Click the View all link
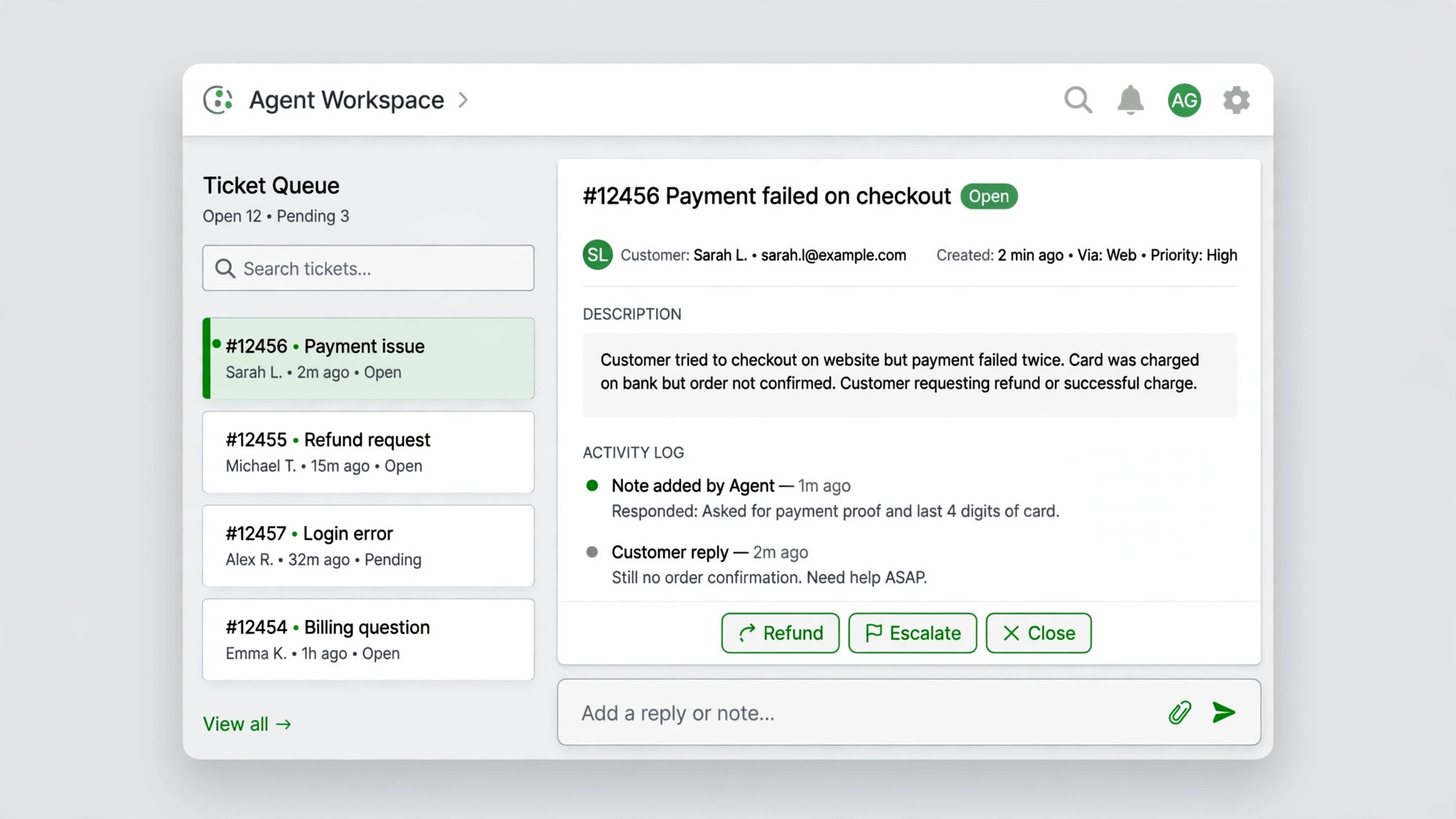This screenshot has width=1456, height=819. pos(247,724)
